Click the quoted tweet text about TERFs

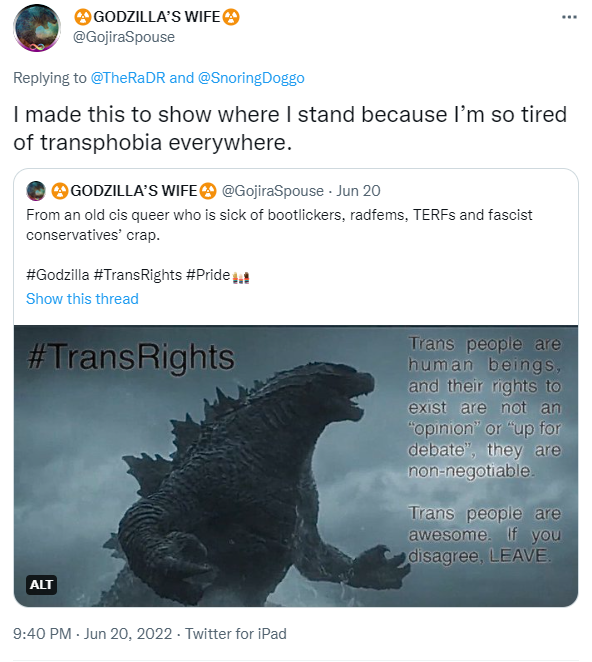click(x=279, y=225)
